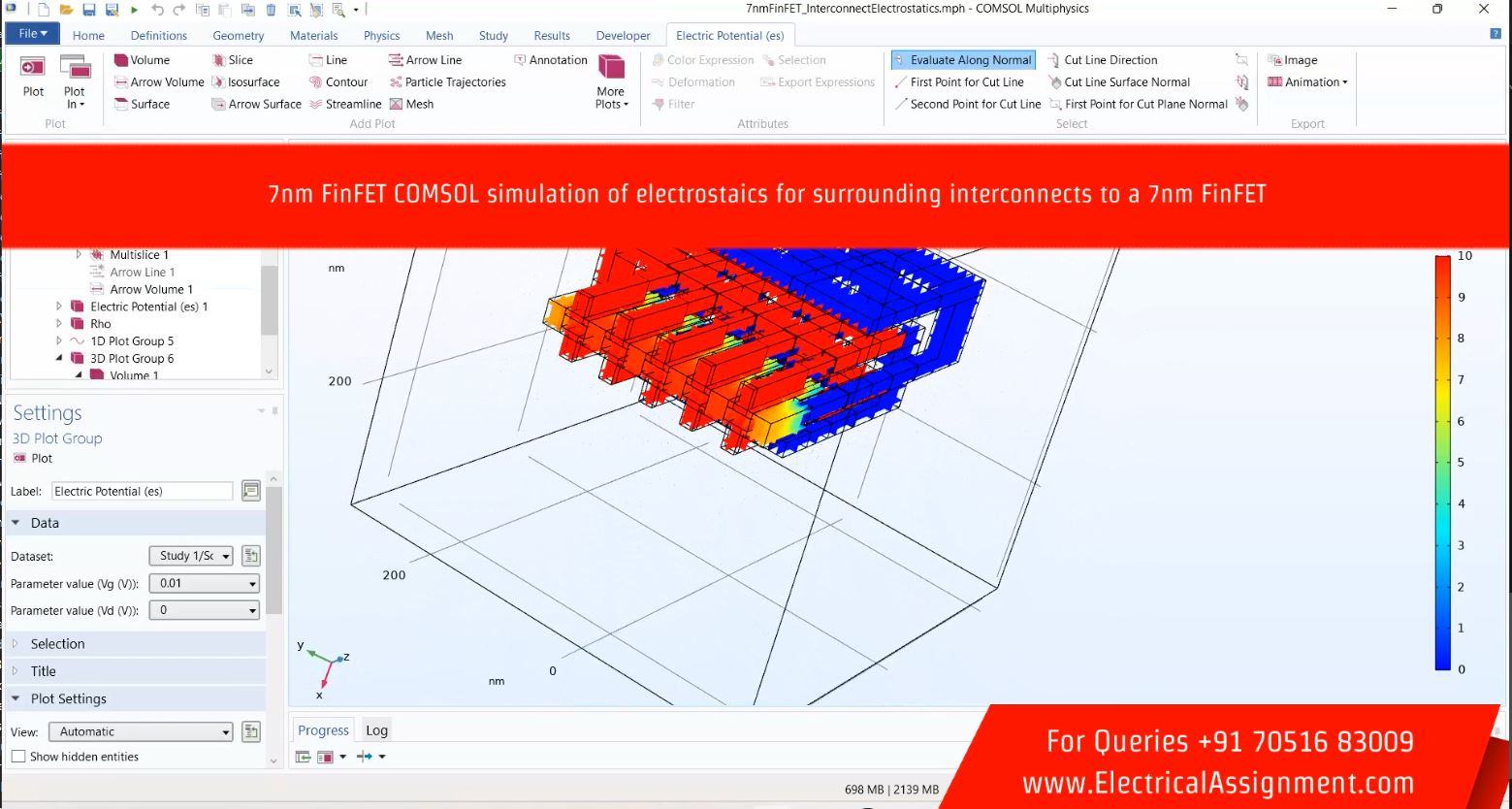Image resolution: width=1512 pixels, height=809 pixels.
Task: Switch to the Results ribbon tab
Action: (x=552, y=36)
